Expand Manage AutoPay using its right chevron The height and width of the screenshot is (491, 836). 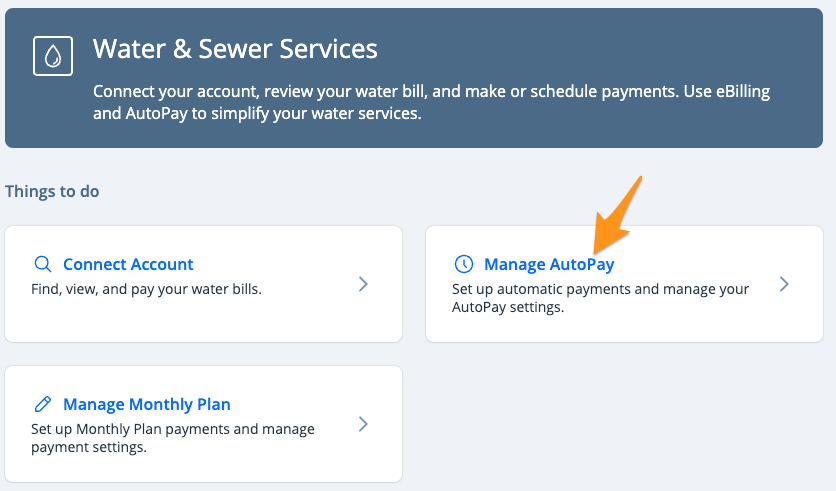(x=784, y=284)
